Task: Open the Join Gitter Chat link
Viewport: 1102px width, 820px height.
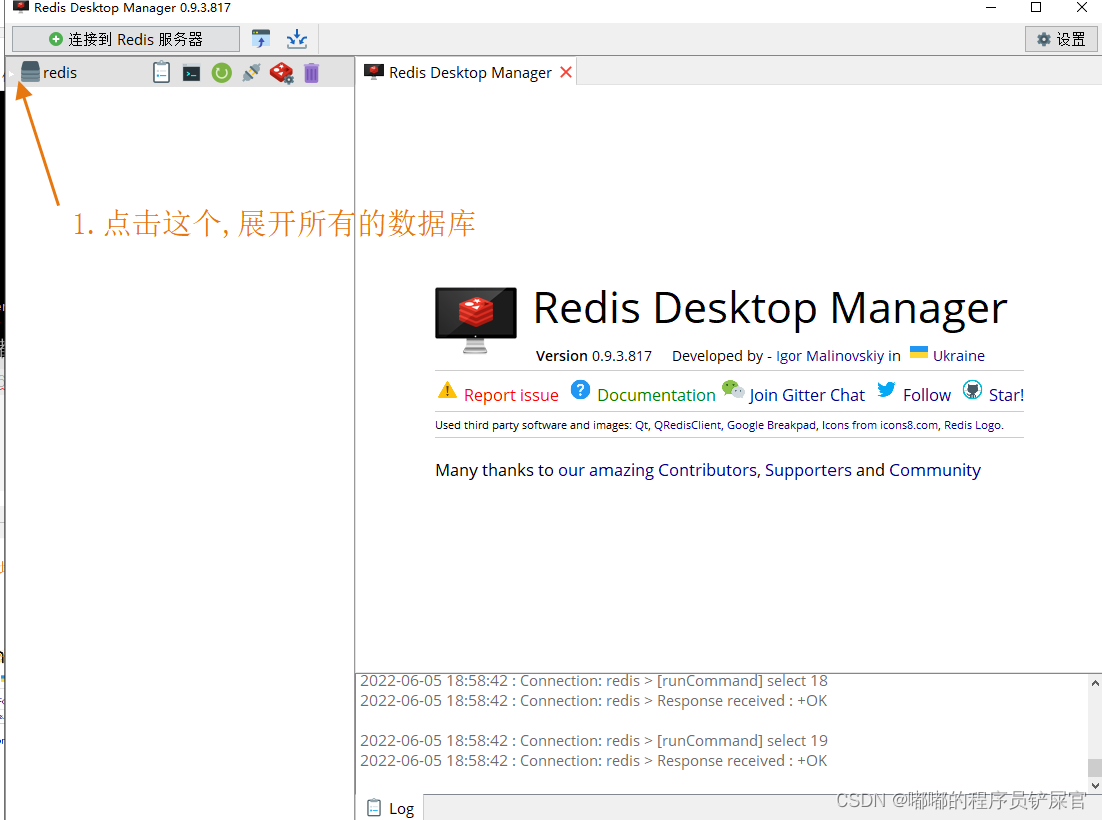Action: (x=807, y=395)
